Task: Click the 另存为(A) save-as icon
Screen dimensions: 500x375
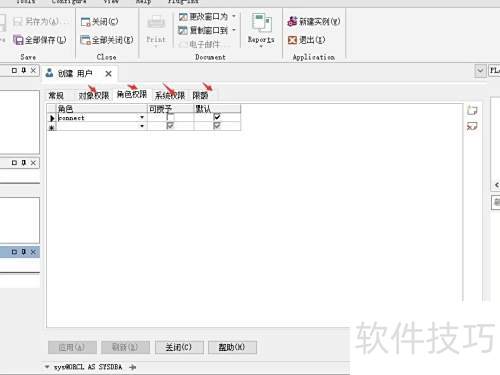Action: [x=17, y=22]
